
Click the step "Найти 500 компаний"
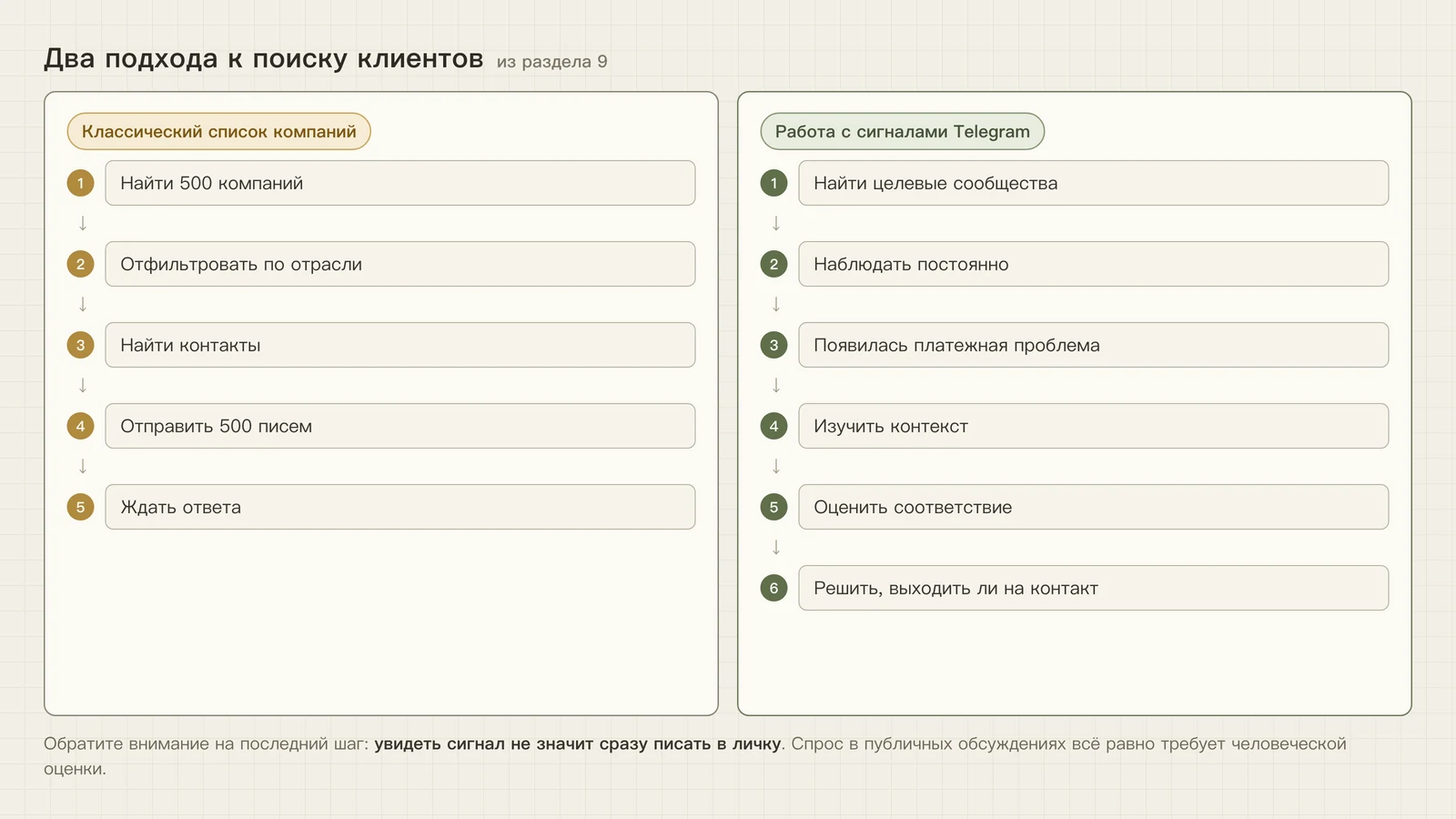click(400, 183)
